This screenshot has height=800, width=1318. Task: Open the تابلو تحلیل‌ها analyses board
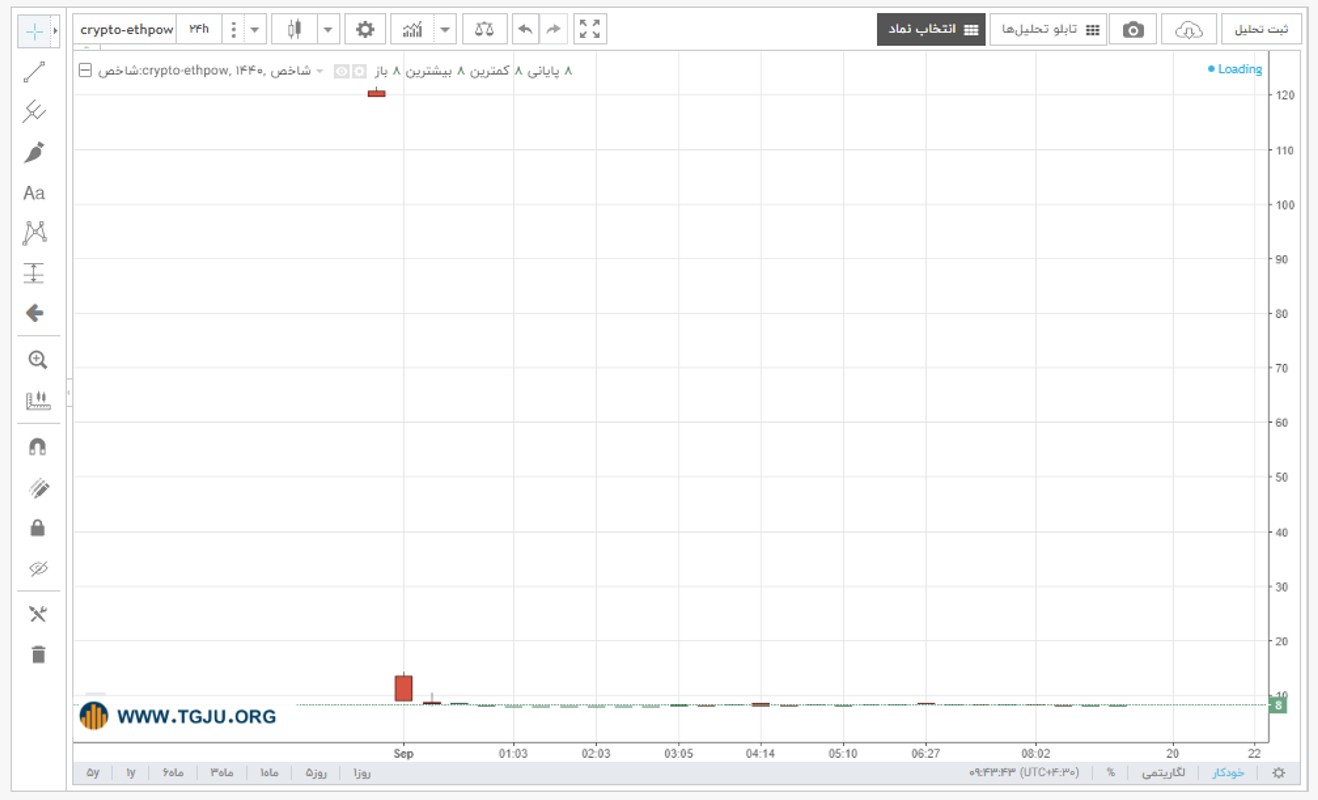click(1050, 30)
